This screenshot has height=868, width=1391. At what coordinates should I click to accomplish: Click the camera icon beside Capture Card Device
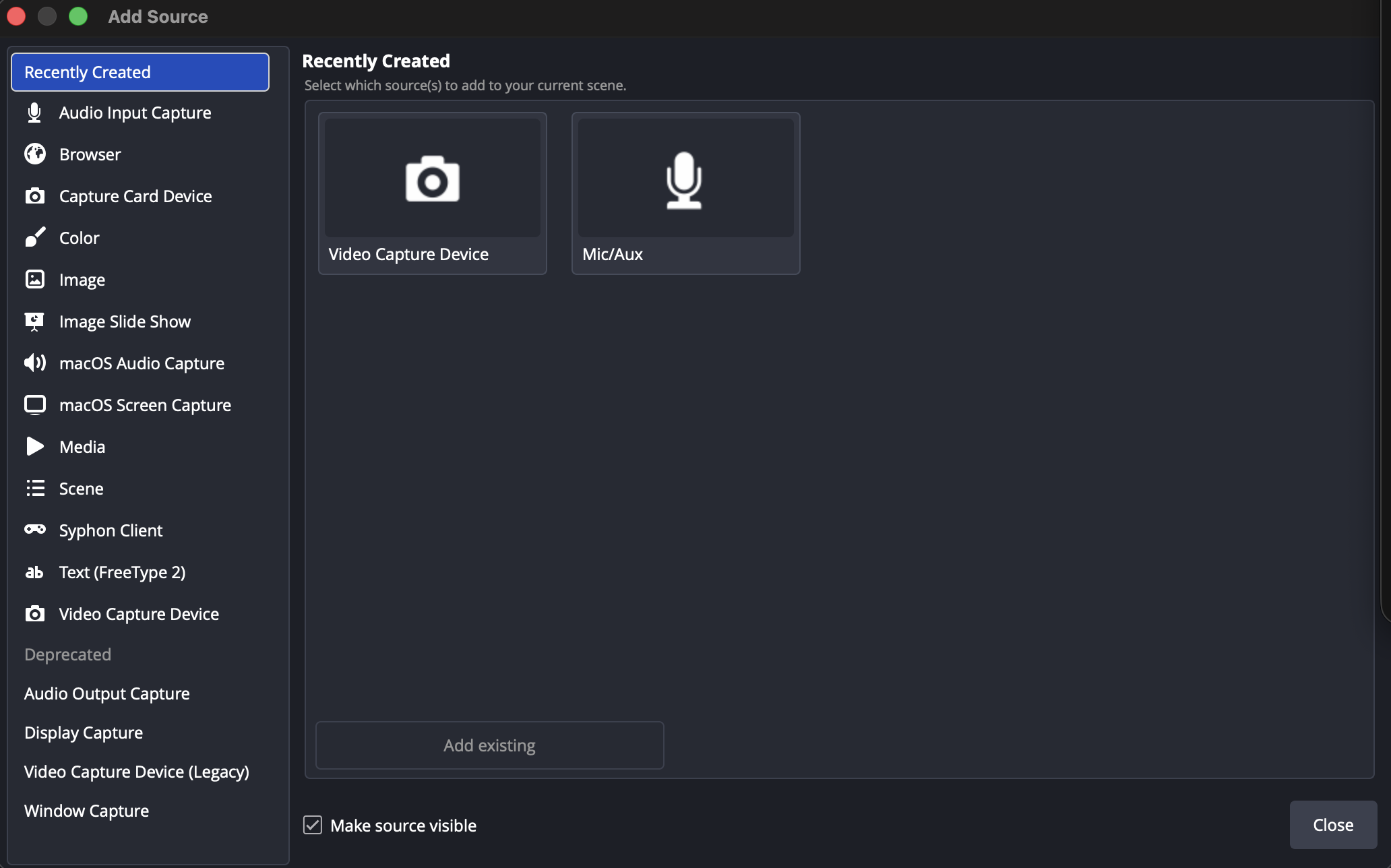click(35, 196)
